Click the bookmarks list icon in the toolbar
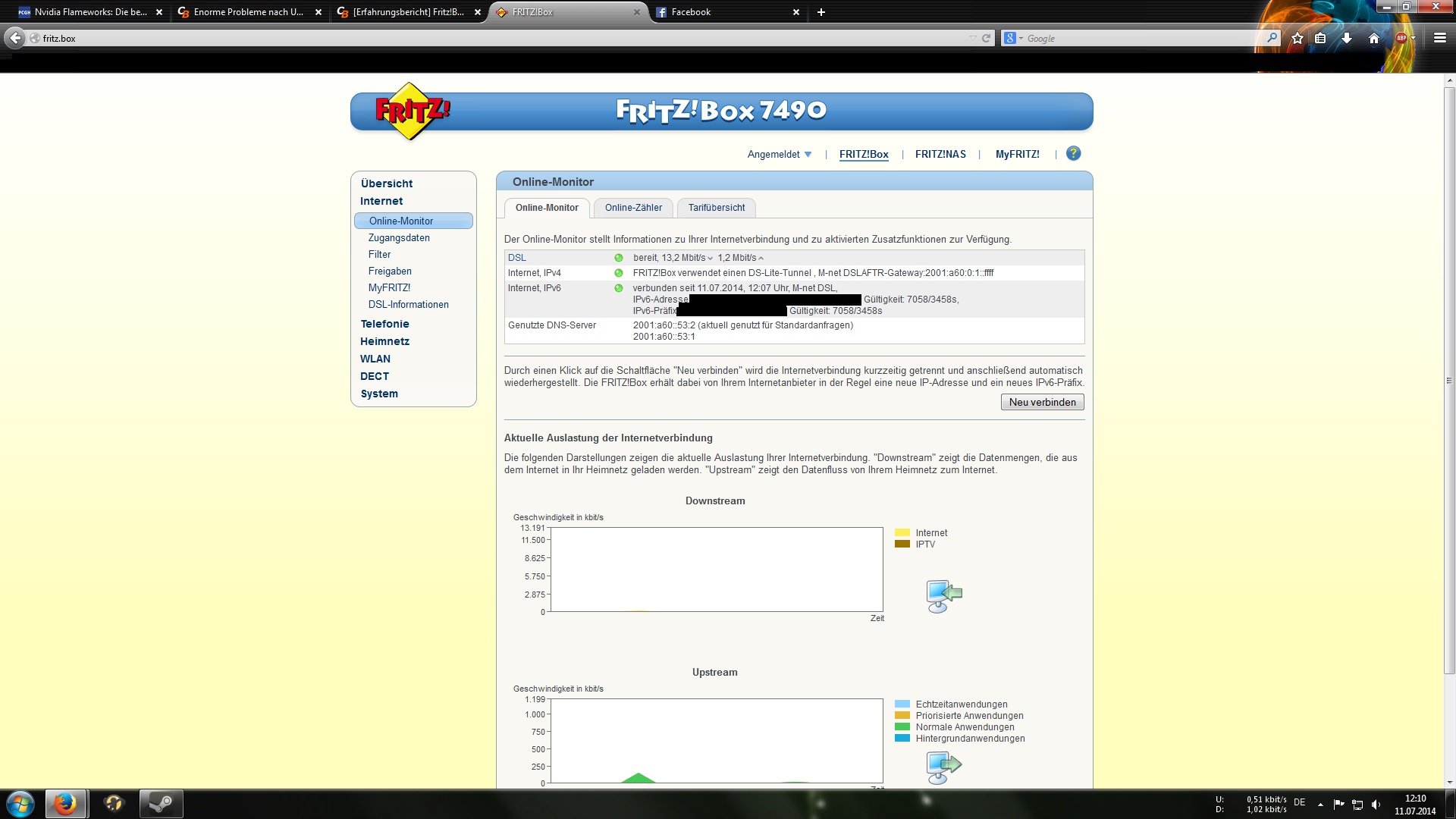The image size is (1456, 819). (1320, 38)
